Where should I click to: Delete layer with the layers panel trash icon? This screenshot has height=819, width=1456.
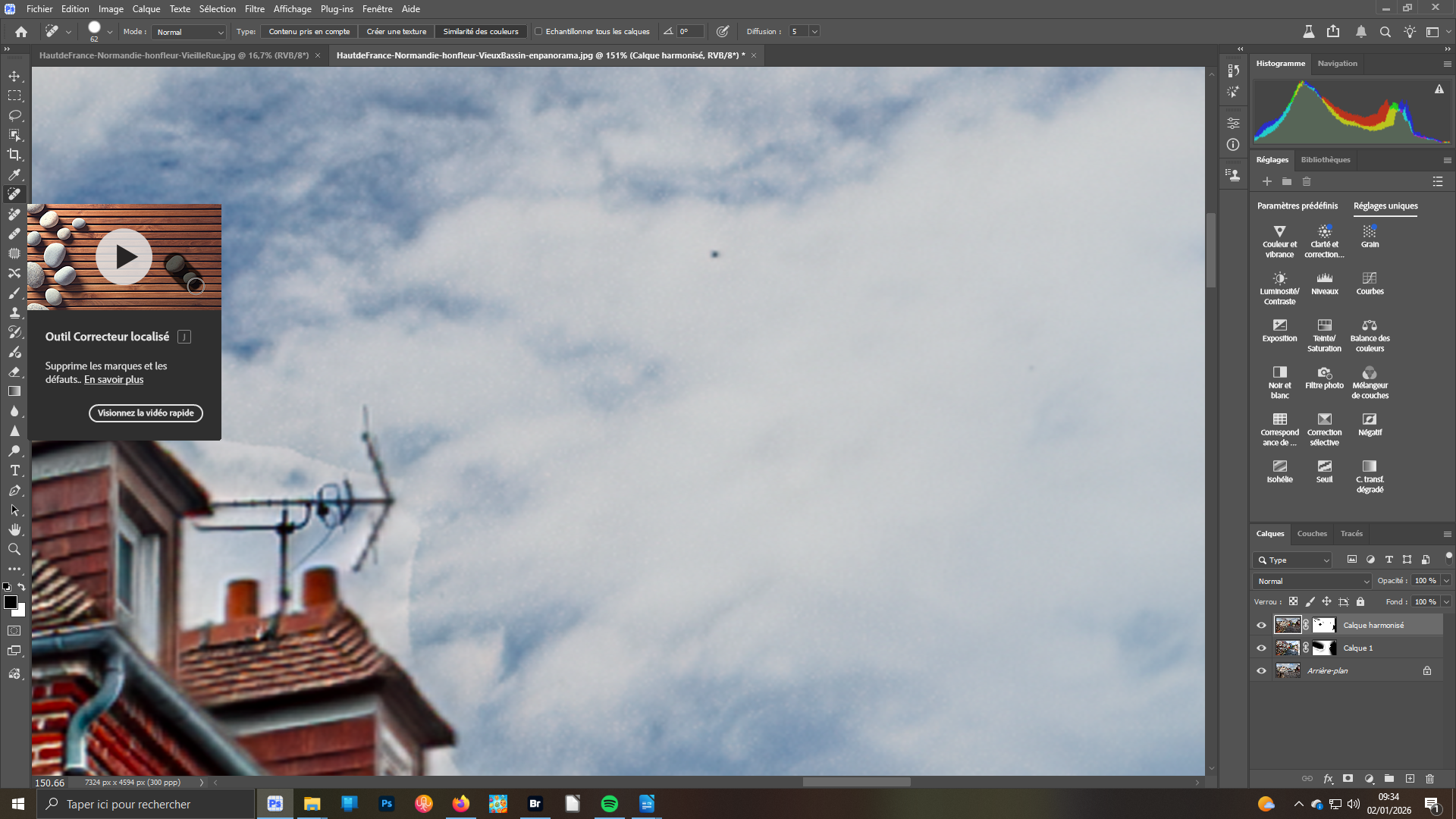coord(1429,779)
